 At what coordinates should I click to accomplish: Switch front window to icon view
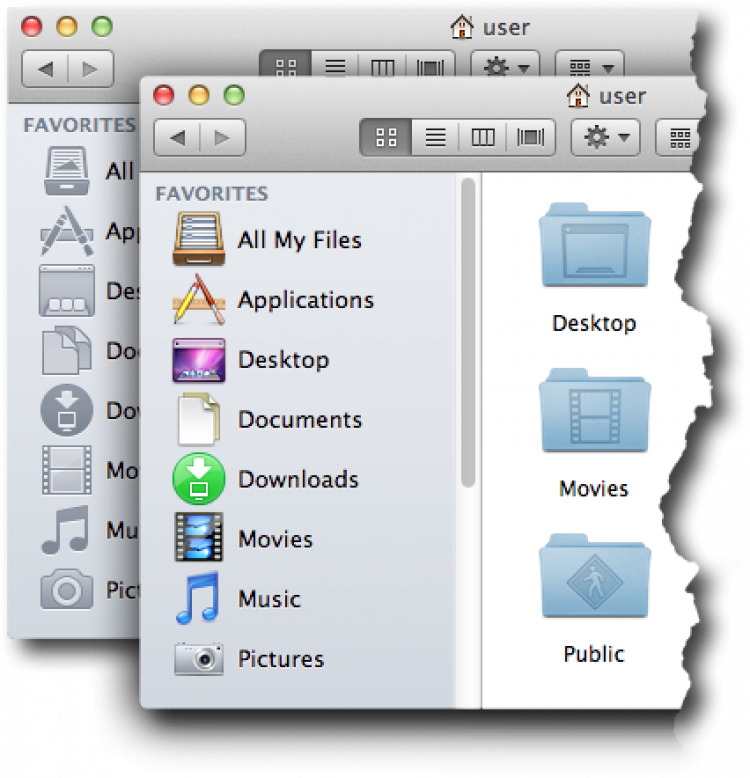[386, 137]
